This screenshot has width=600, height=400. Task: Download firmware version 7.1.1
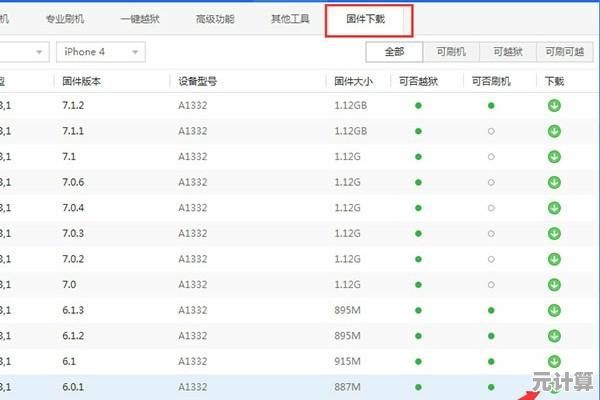click(554, 131)
